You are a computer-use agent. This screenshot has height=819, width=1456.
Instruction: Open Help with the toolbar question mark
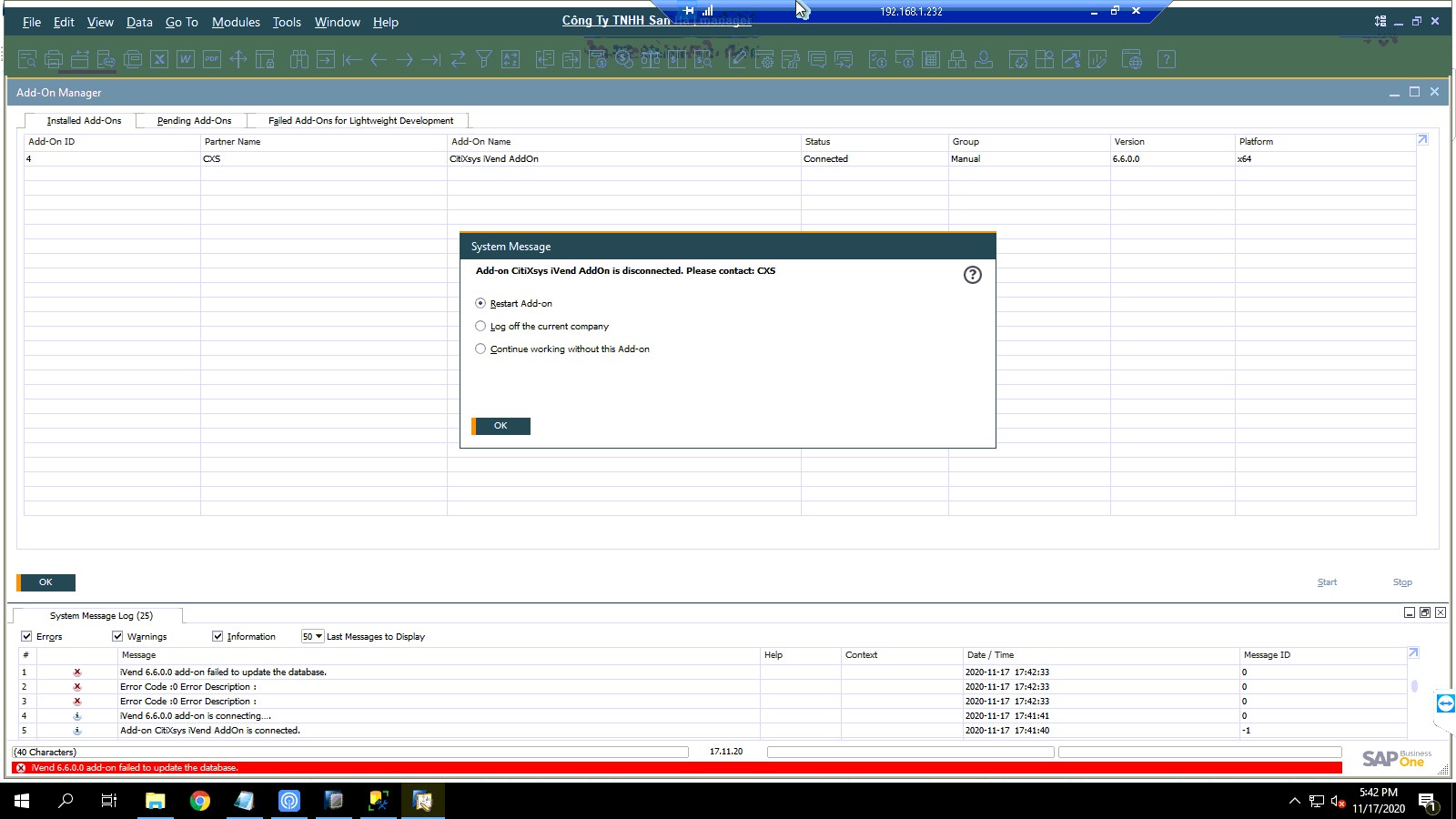(x=1166, y=60)
